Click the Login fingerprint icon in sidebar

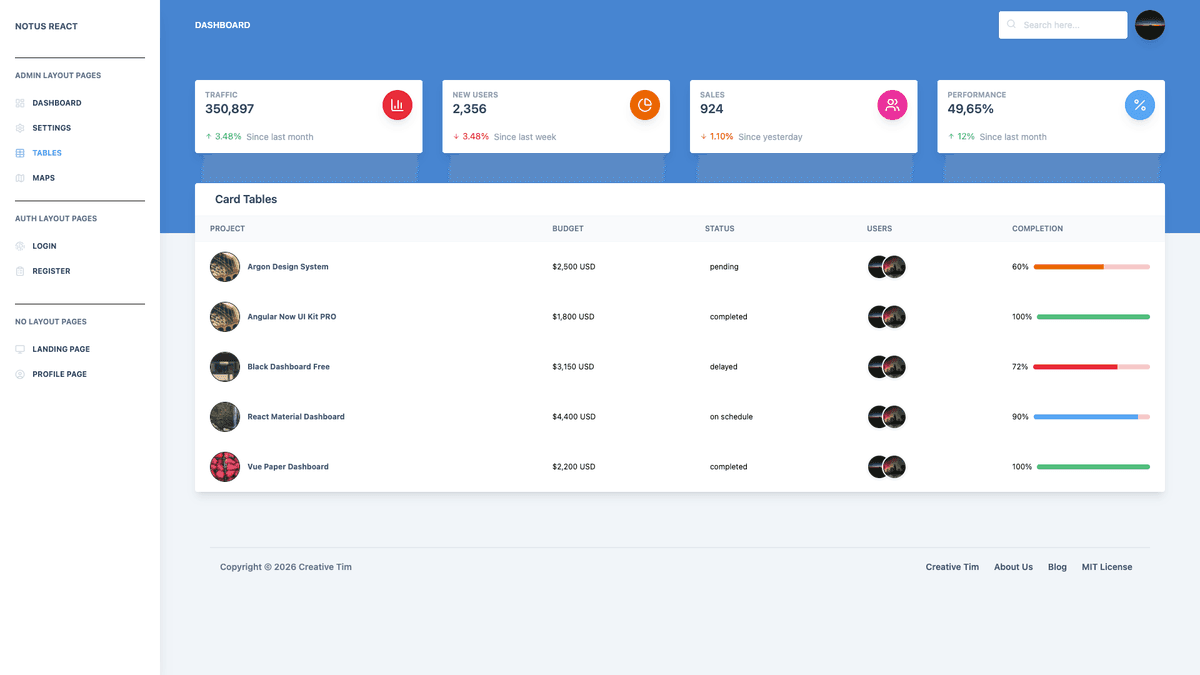[x=20, y=246]
